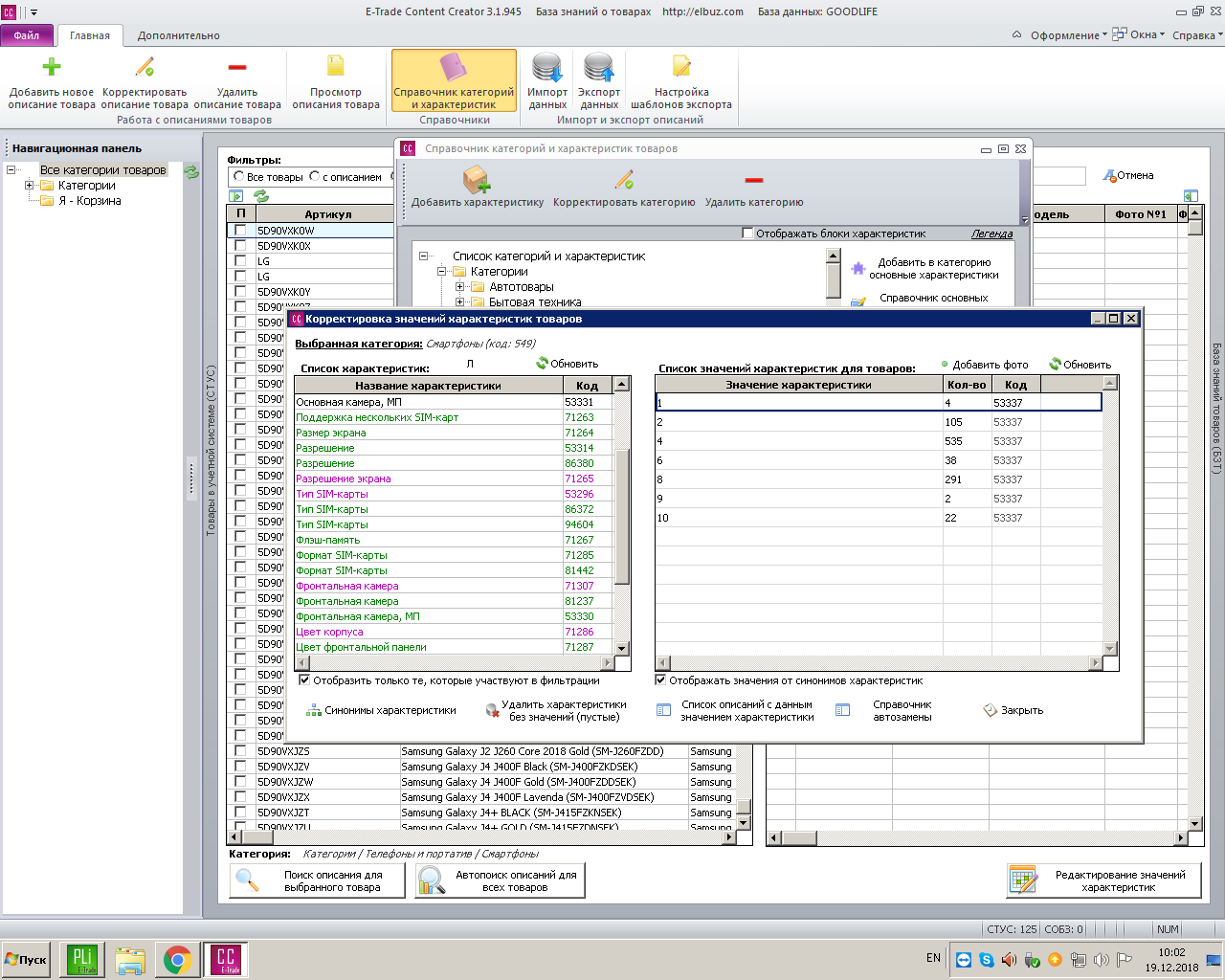Check the box for article 5D90VXK0W
This screenshot has height=980, width=1225.
(x=240, y=231)
